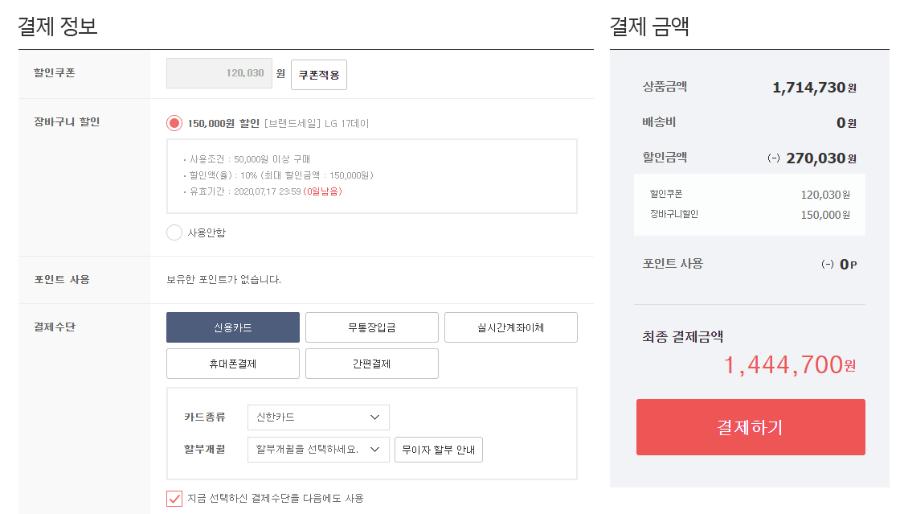Click the 할인쿠폰 120,030원 breakdown row
The width and height of the screenshot is (900, 514).
[x=749, y=194]
